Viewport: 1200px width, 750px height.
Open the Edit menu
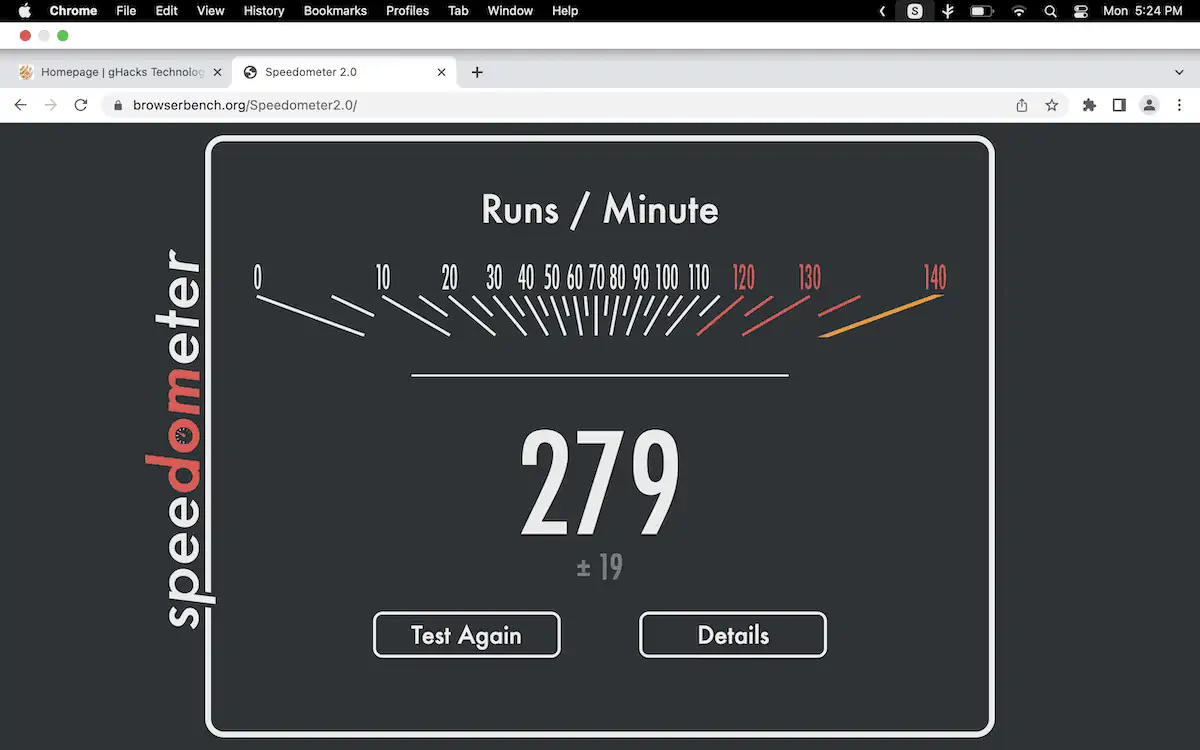(x=166, y=11)
